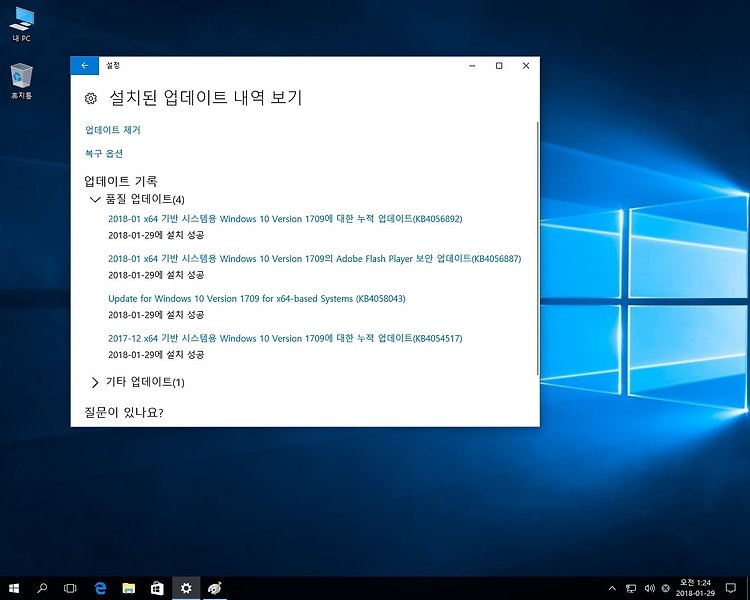Image resolution: width=750 pixels, height=600 pixels.
Task: Click install status under KB4056892
Action: [x=156, y=235]
